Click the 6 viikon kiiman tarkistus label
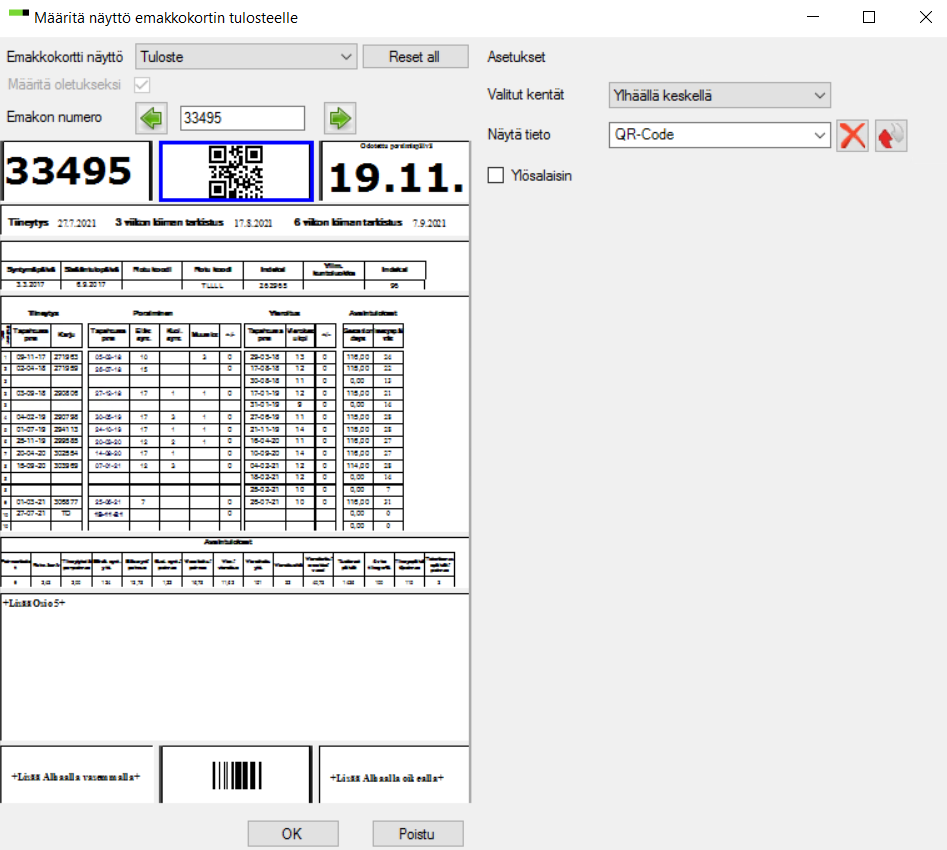The height and width of the screenshot is (850, 947). [x=348, y=222]
